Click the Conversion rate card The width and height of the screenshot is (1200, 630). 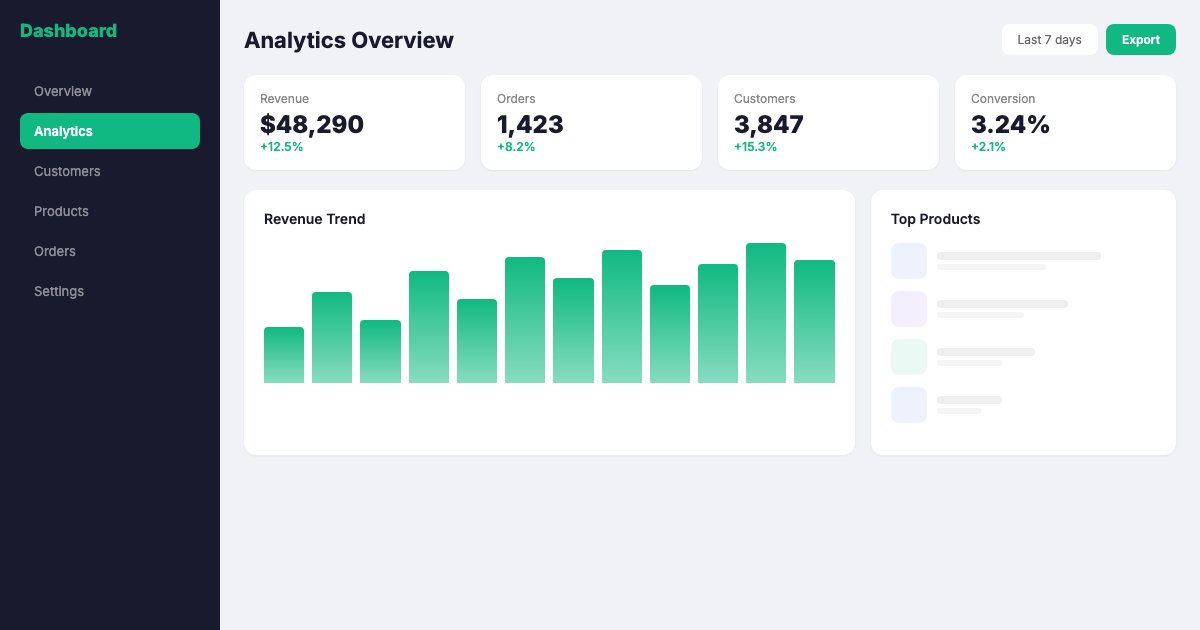[1065, 122]
